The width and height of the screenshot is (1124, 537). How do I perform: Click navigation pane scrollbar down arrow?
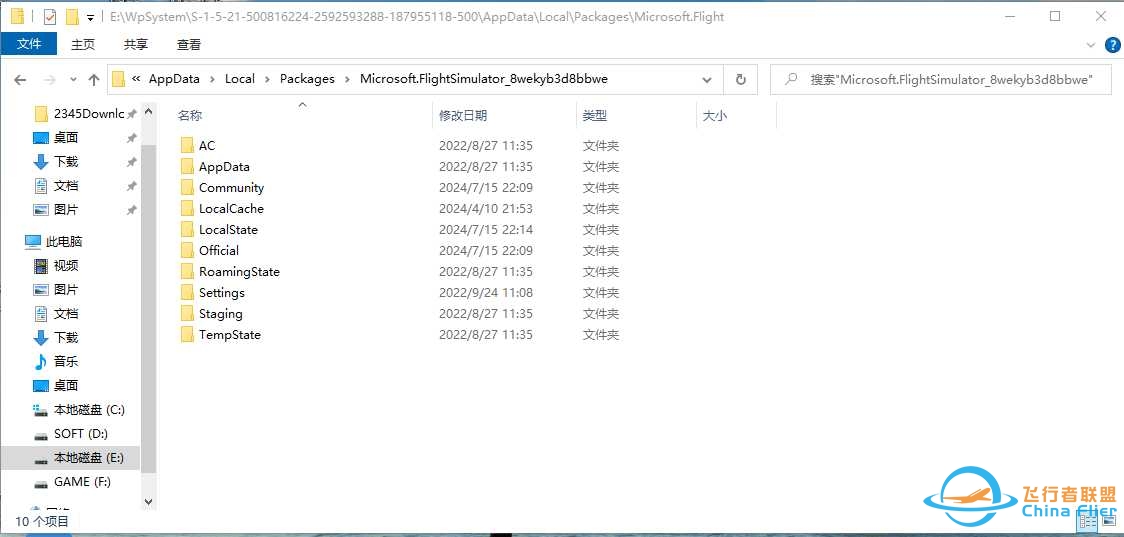pyautogui.click(x=148, y=502)
